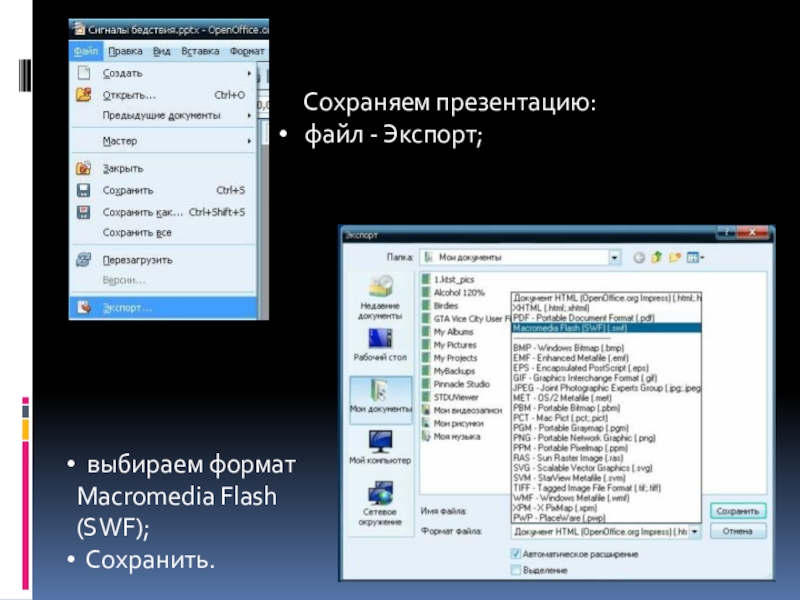
Task: Select BMP - Windows Bitmap format
Action: pos(606,348)
